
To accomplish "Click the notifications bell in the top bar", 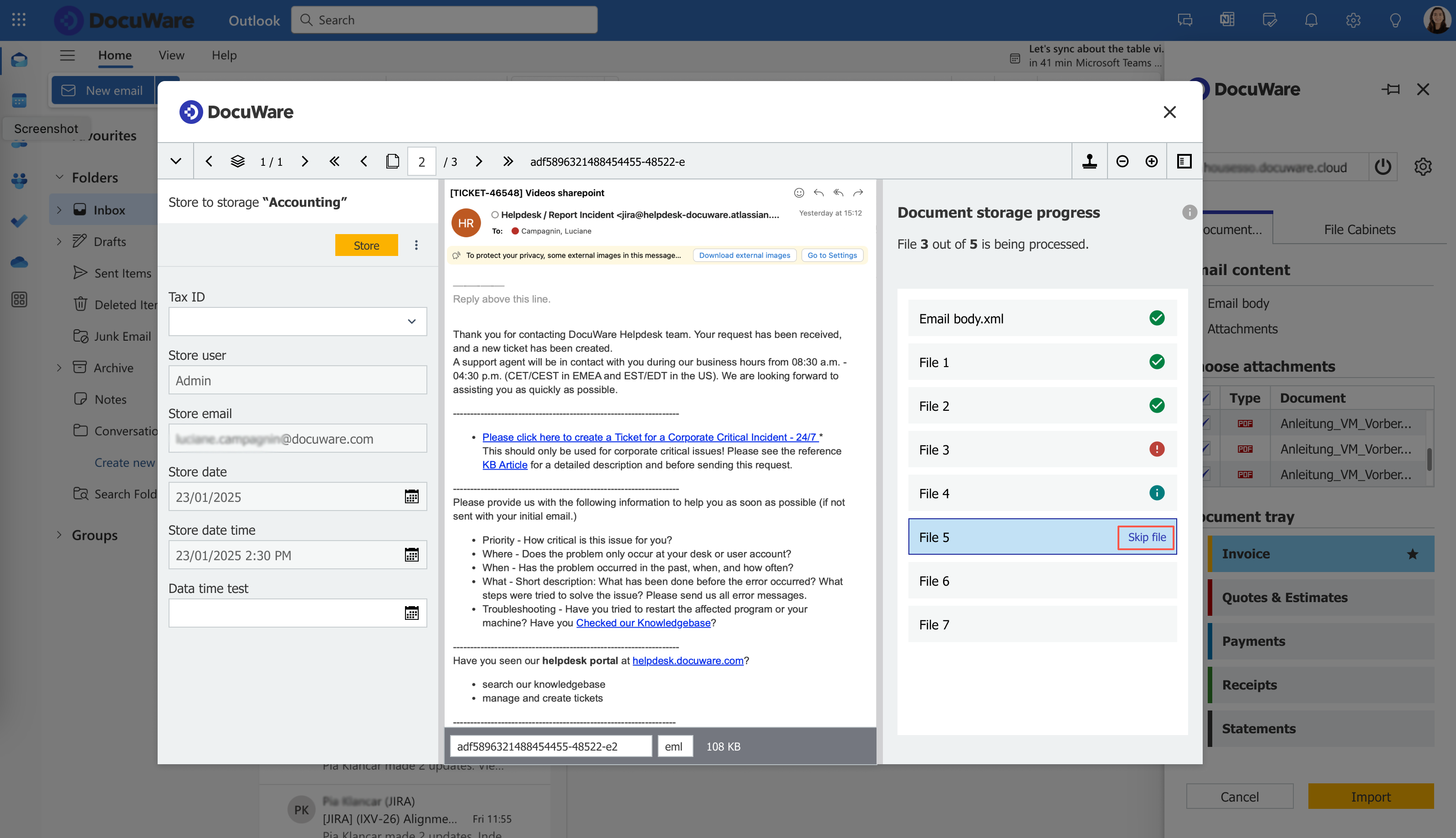I will point(1311,20).
